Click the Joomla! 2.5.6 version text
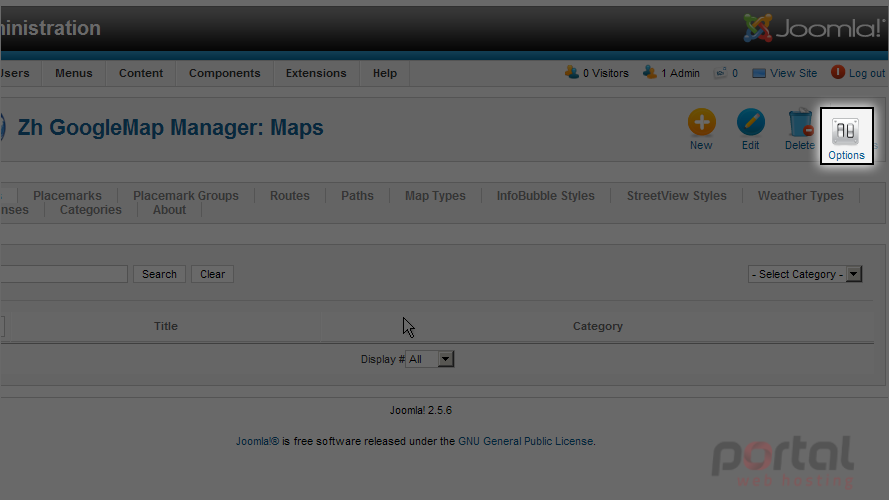 [x=421, y=410]
